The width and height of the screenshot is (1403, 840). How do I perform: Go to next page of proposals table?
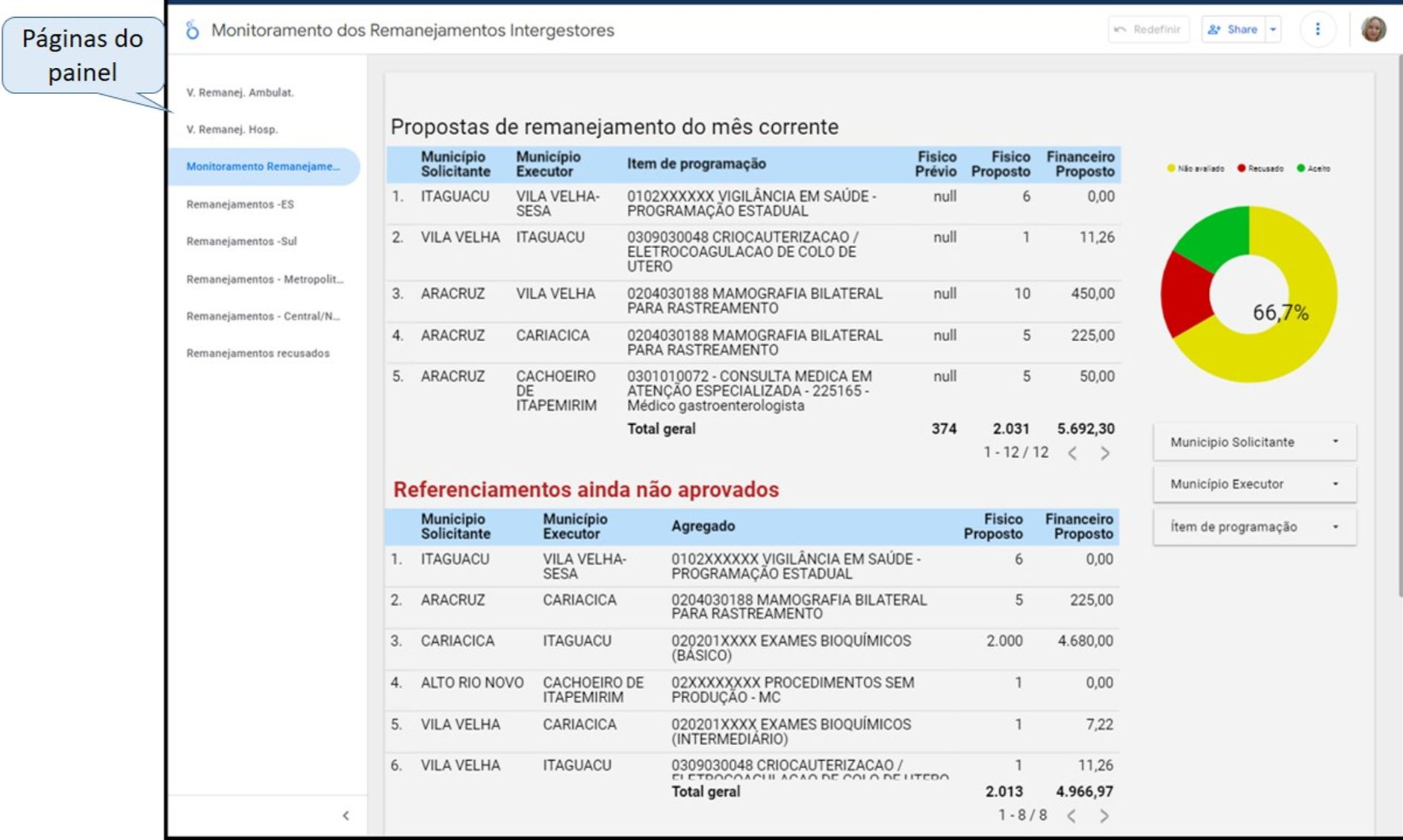[x=1105, y=453]
